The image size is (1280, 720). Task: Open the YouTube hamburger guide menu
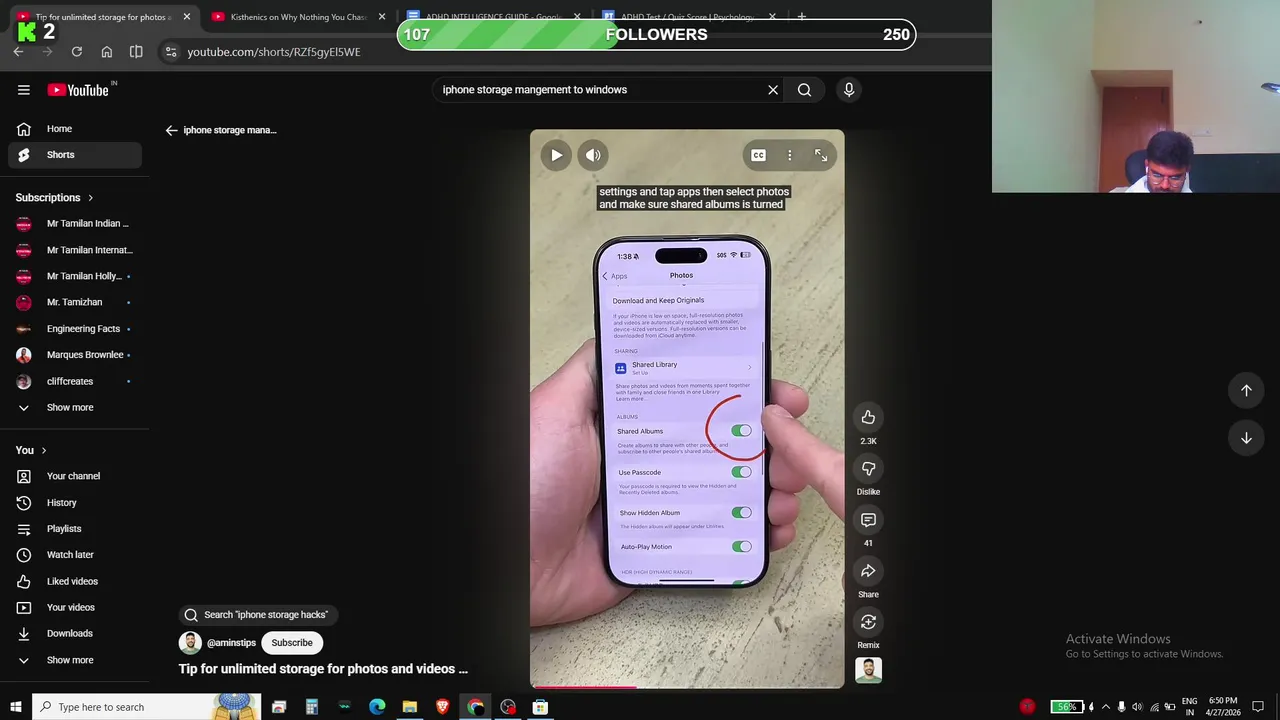24,90
